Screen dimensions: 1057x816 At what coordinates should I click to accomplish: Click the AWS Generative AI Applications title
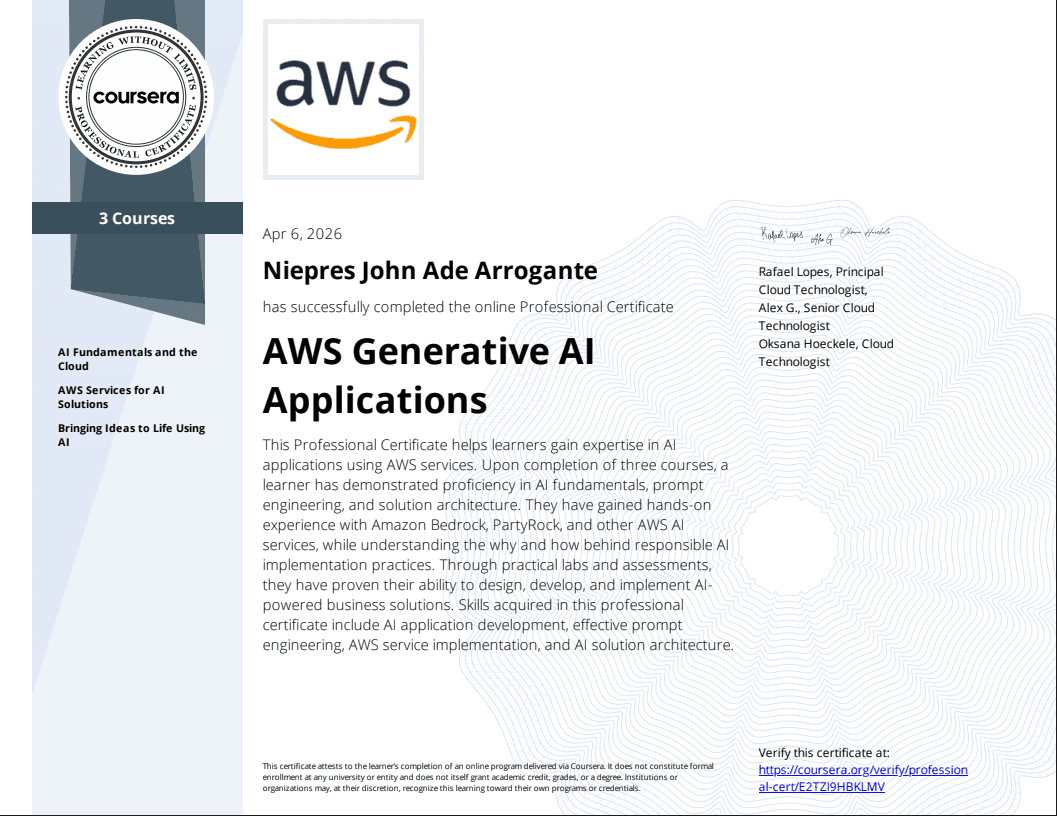click(x=428, y=375)
